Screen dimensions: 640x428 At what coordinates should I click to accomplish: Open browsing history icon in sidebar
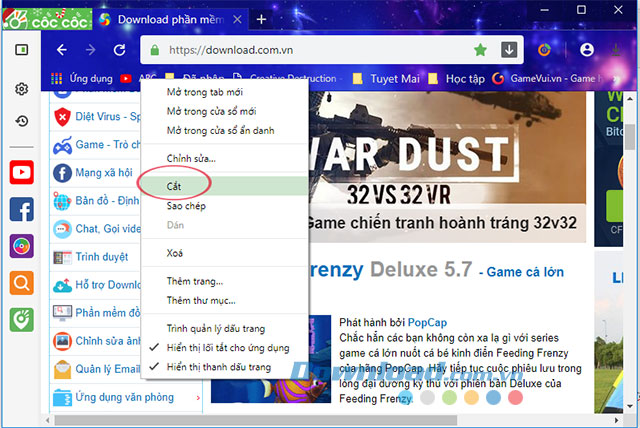pyautogui.click(x=21, y=121)
